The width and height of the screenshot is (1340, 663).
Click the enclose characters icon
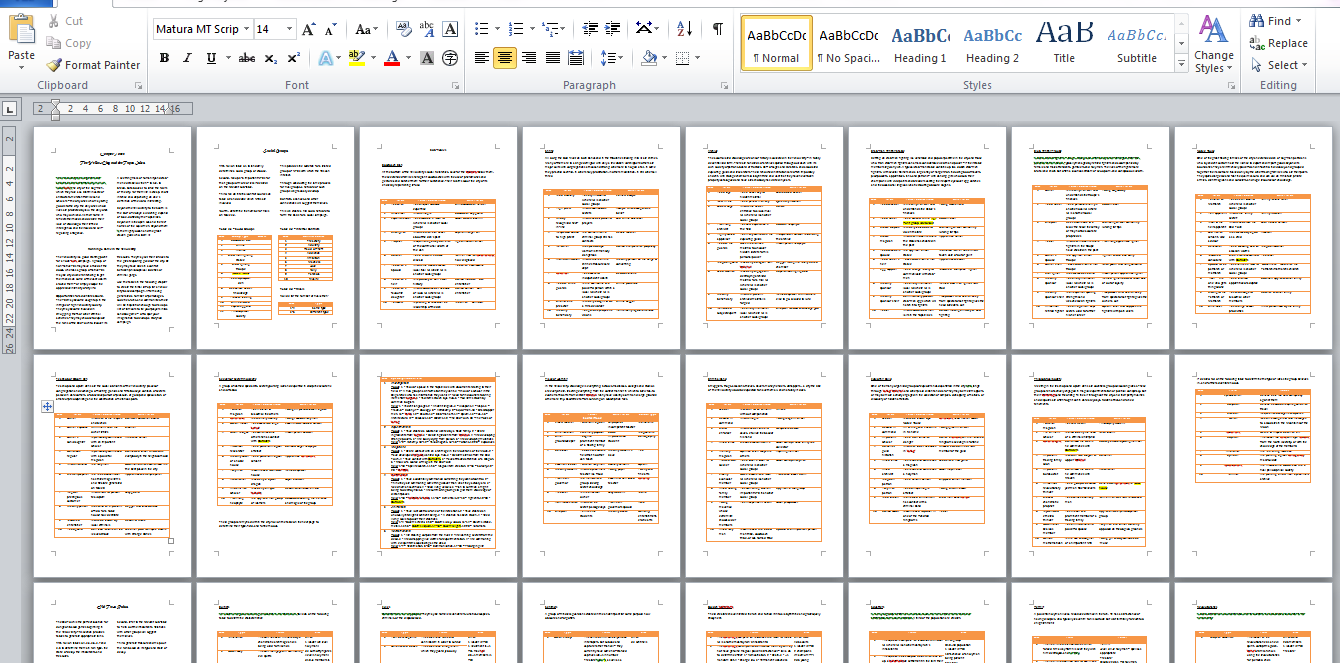[x=451, y=58]
